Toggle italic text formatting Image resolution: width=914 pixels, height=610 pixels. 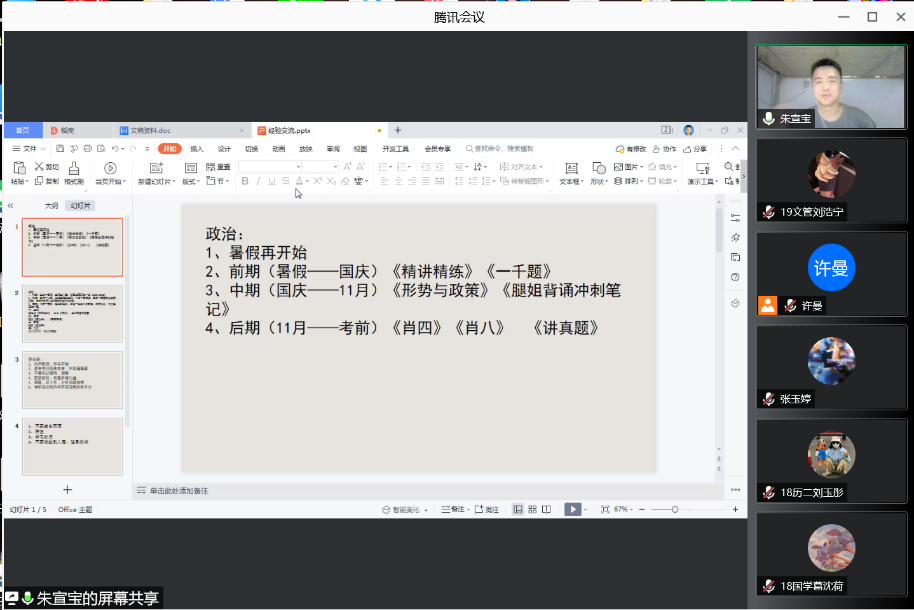point(258,181)
